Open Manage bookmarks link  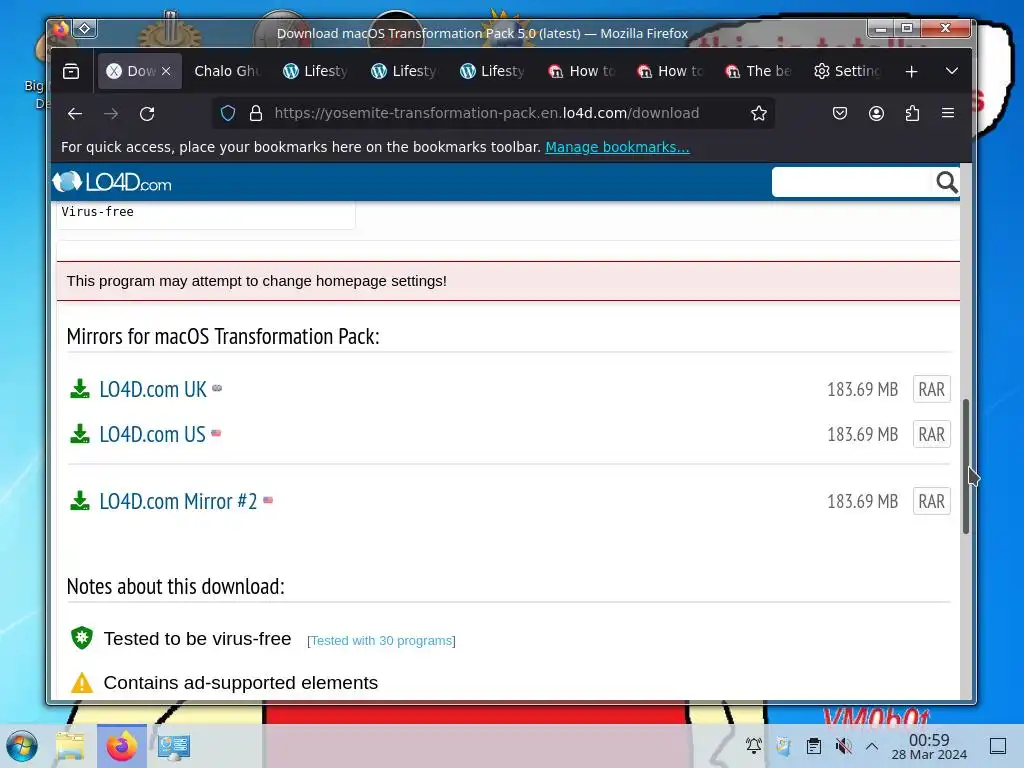tap(617, 147)
